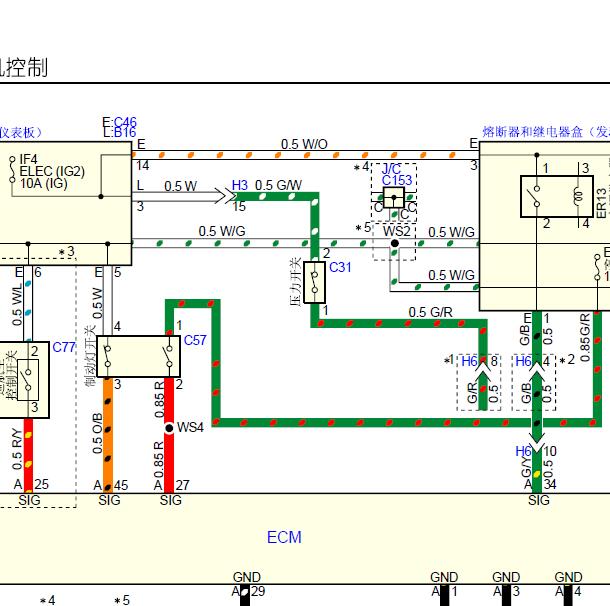Click the H6 label at pin 10

pos(523,451)
